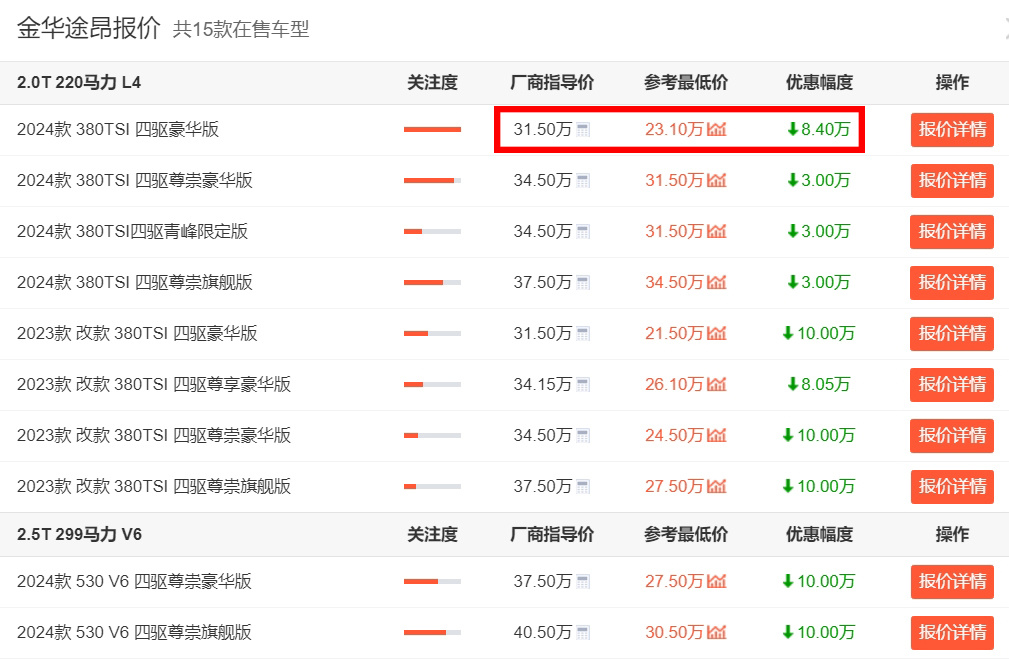Viewport: 1009px width, 660px height.
Task: Open calculator icon for 530 V6 四驱尊崇豪华版
Action: pyautogui.click(x=583, y=582)
